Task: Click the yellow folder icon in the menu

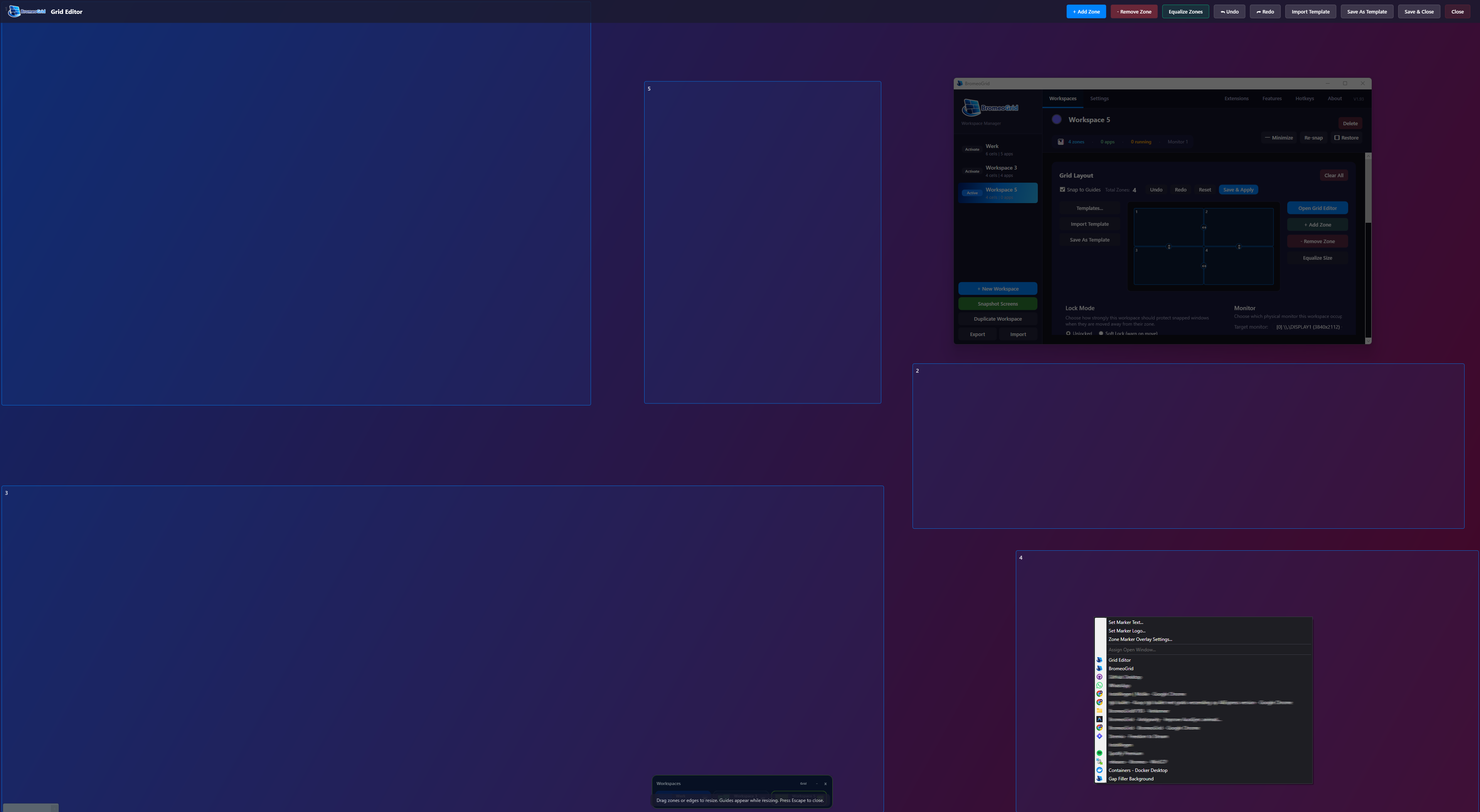Action: tap(1099, 710)
